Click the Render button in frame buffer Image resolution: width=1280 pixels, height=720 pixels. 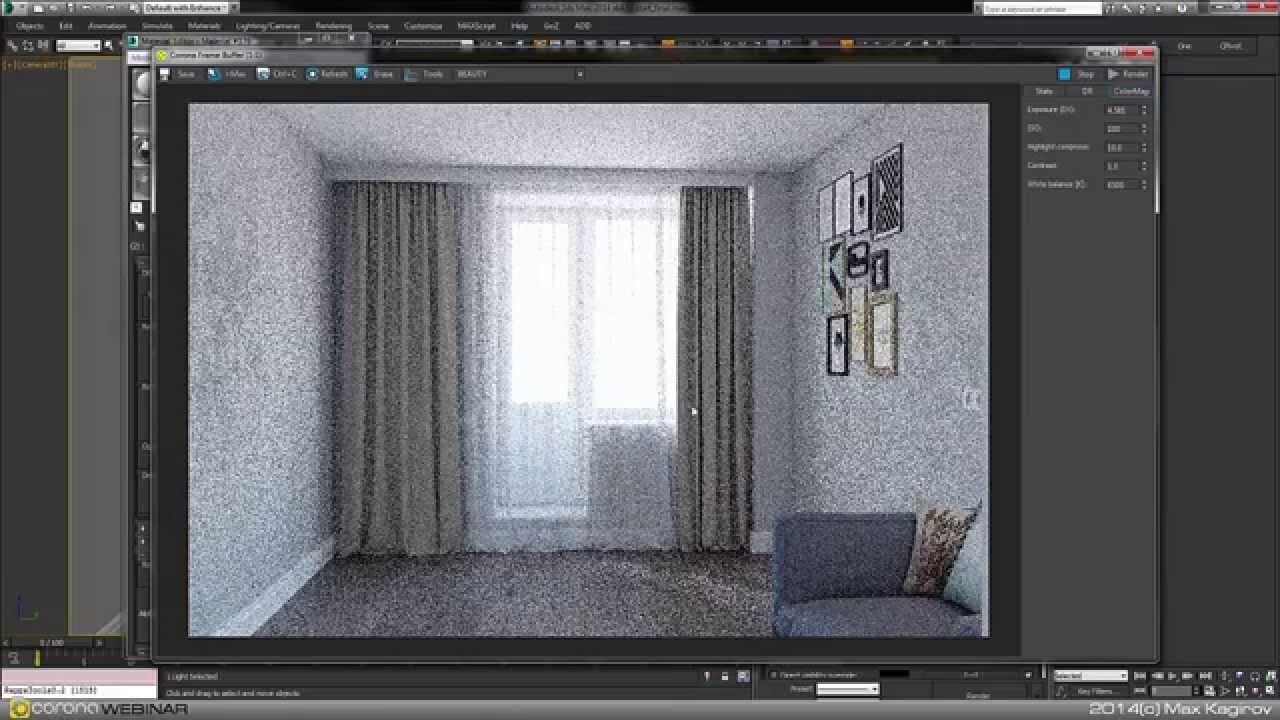pos(1128,74)
